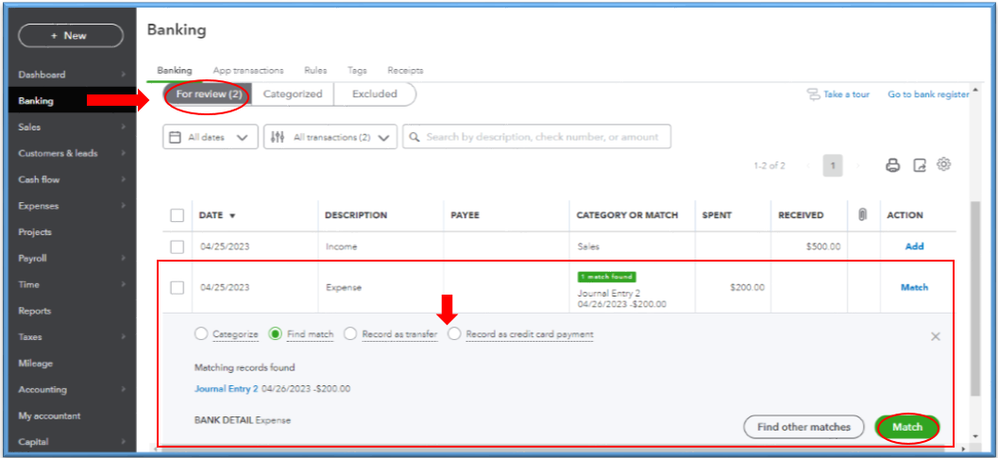Check the Expense transaction checkbox
Screen dimensions: 998x458
tap(177, 288)
